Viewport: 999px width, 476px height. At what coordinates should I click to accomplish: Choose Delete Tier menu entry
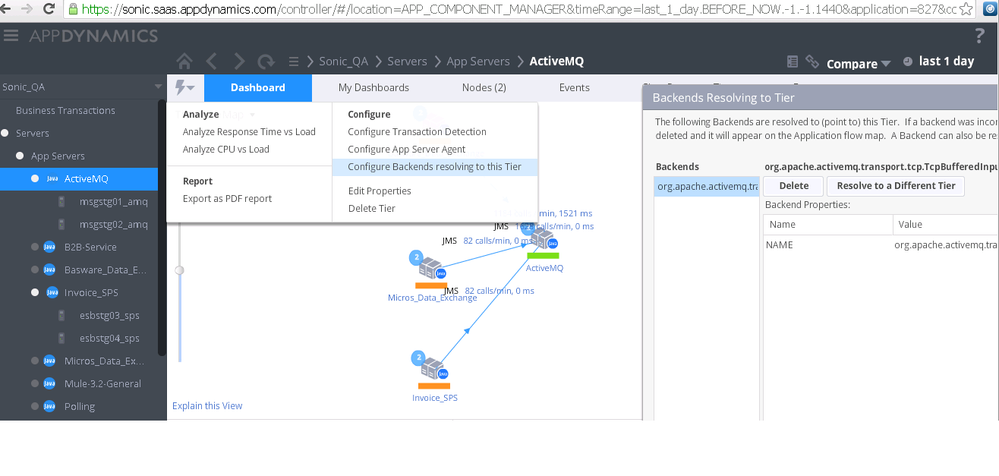[371, 208]
